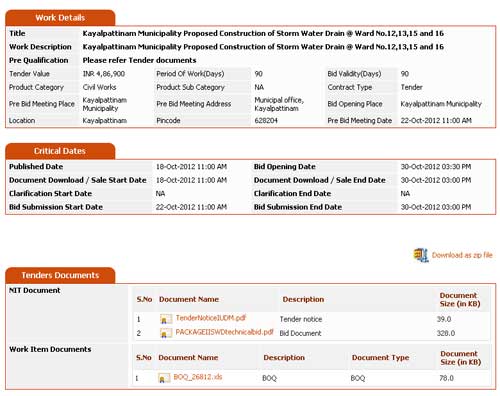Click the Pre Bid Meeting Date value
This screenshot has height=396, width=500.
point(436,121)
